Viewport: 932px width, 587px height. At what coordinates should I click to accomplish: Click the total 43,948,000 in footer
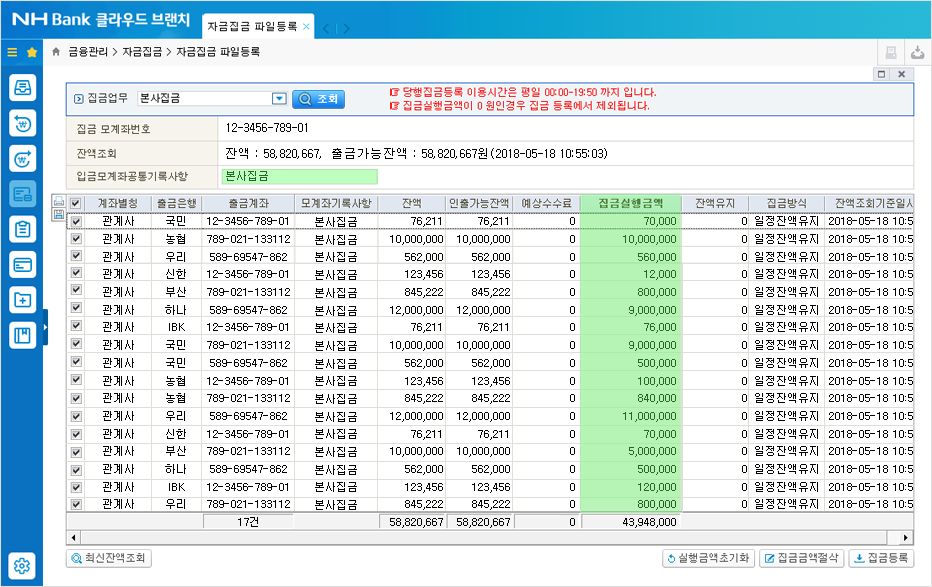point(649,522)
